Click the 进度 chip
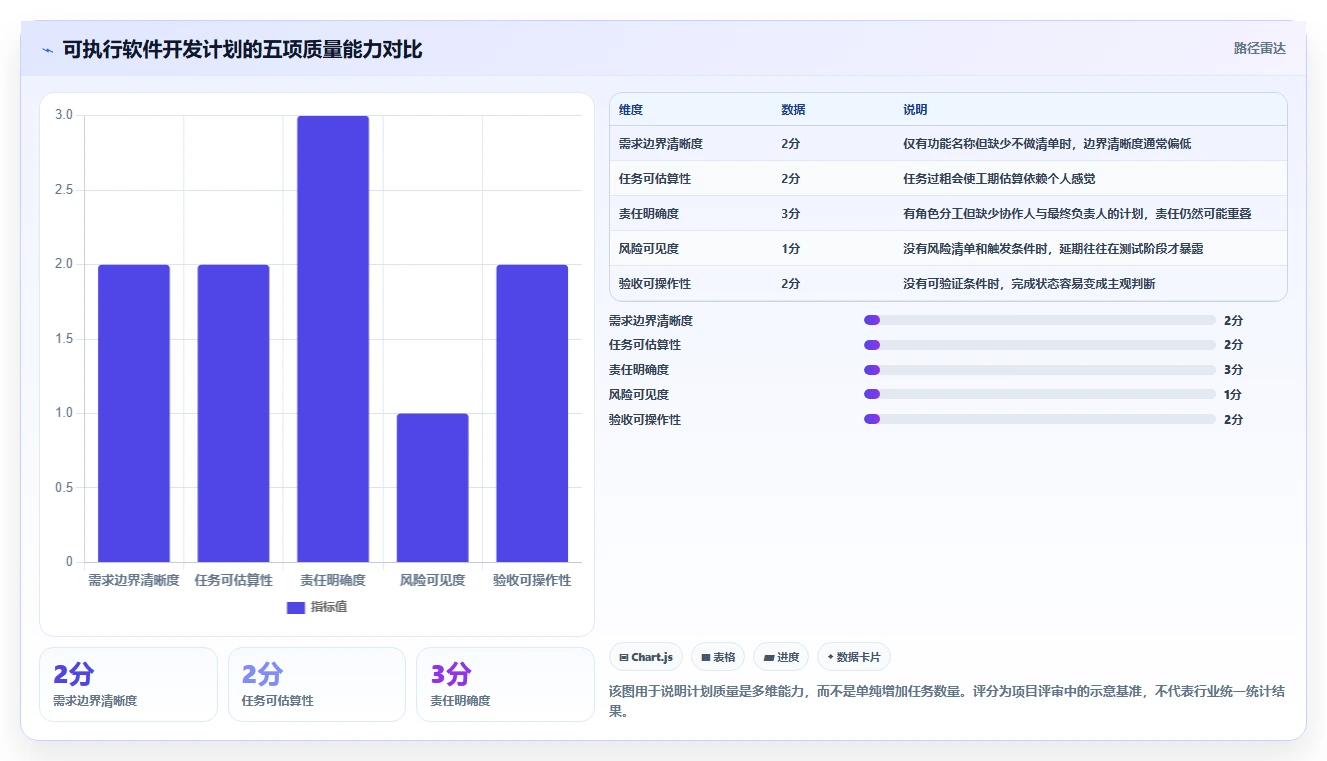 point(781,657)
